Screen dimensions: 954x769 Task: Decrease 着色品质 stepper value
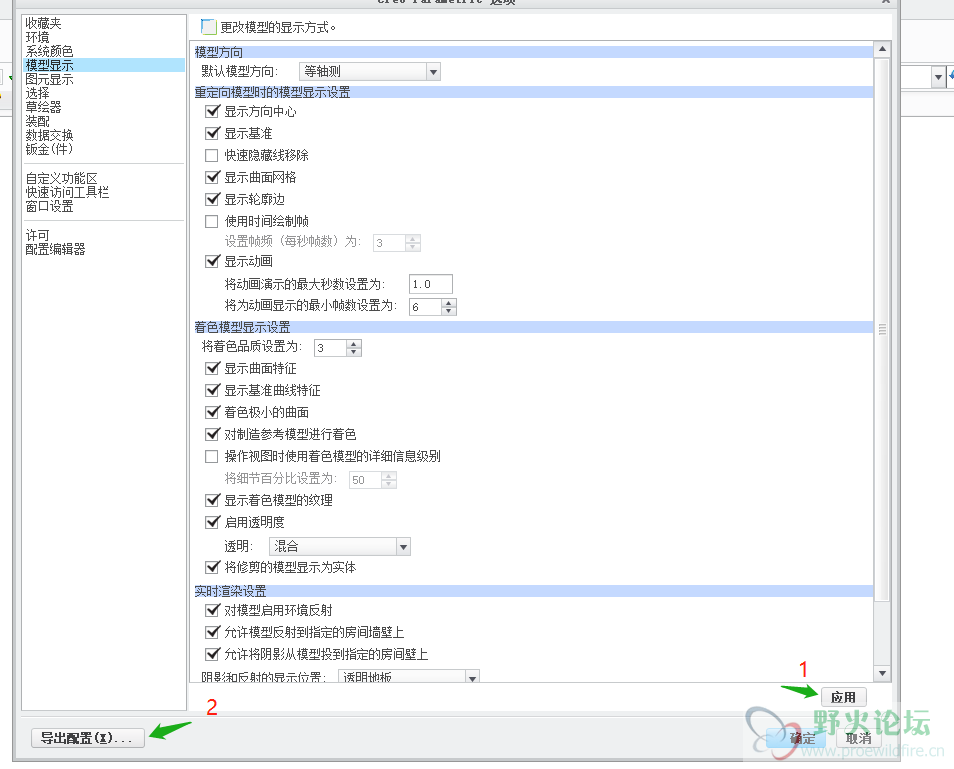pos(354,352)
